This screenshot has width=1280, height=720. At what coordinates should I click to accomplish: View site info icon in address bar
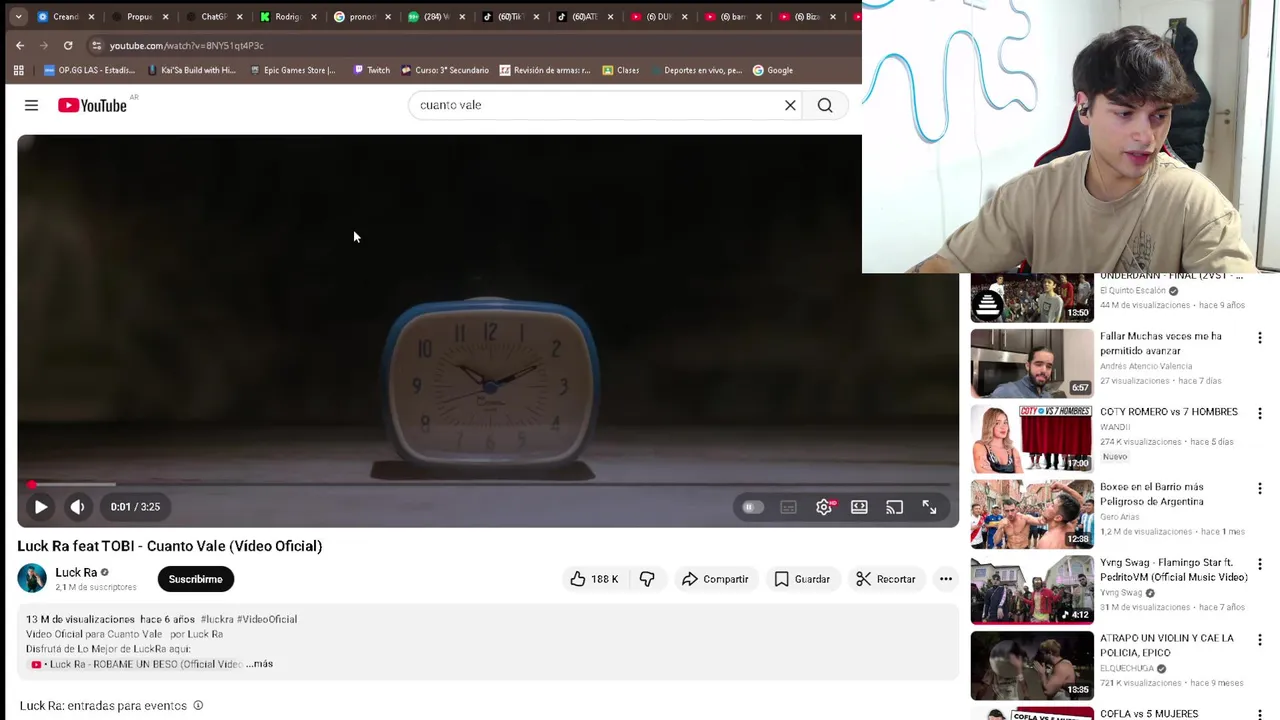(96, 45)
